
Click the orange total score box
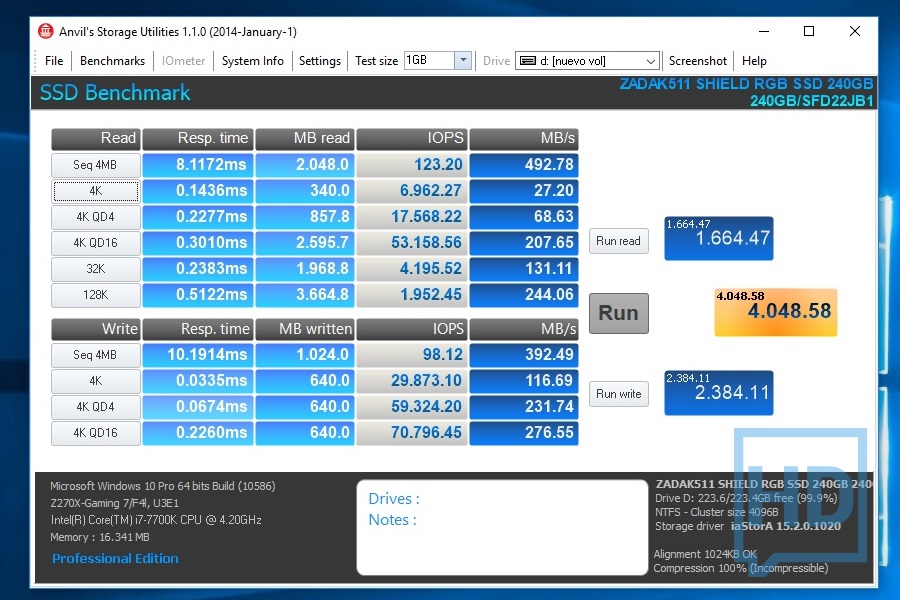coord(774,311)
